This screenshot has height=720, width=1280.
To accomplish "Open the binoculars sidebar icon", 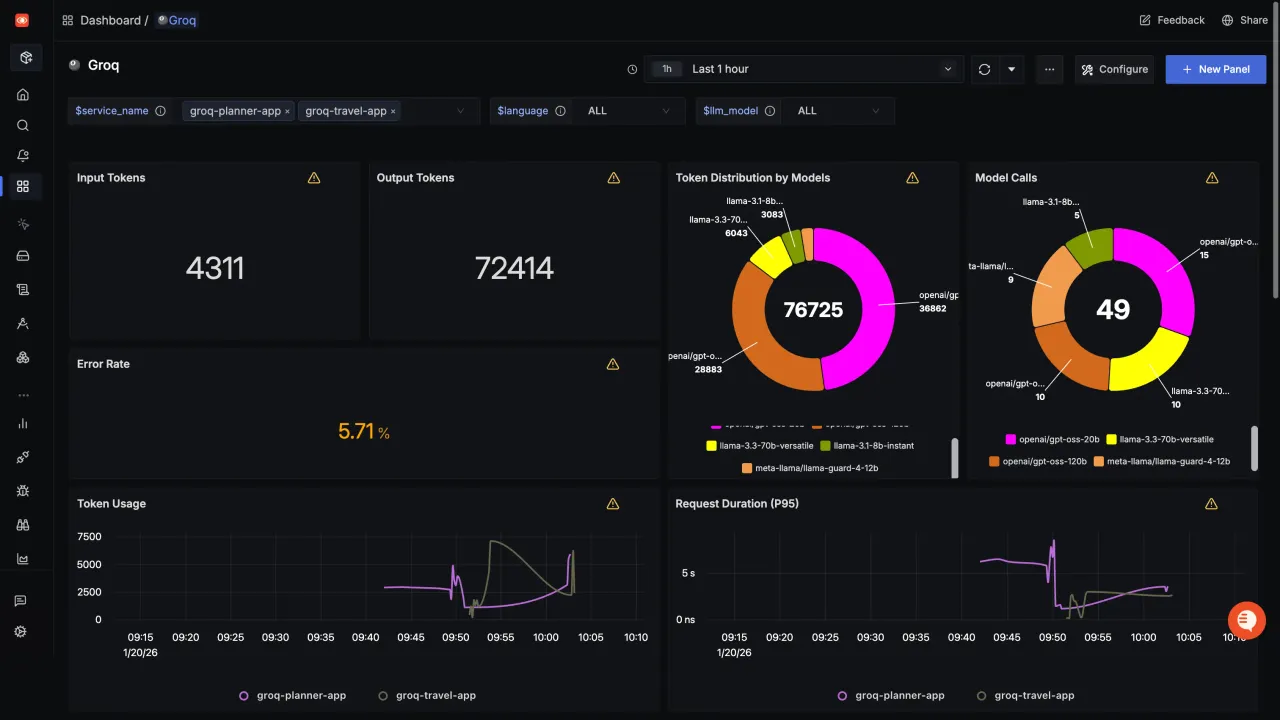I will (23, 525).
